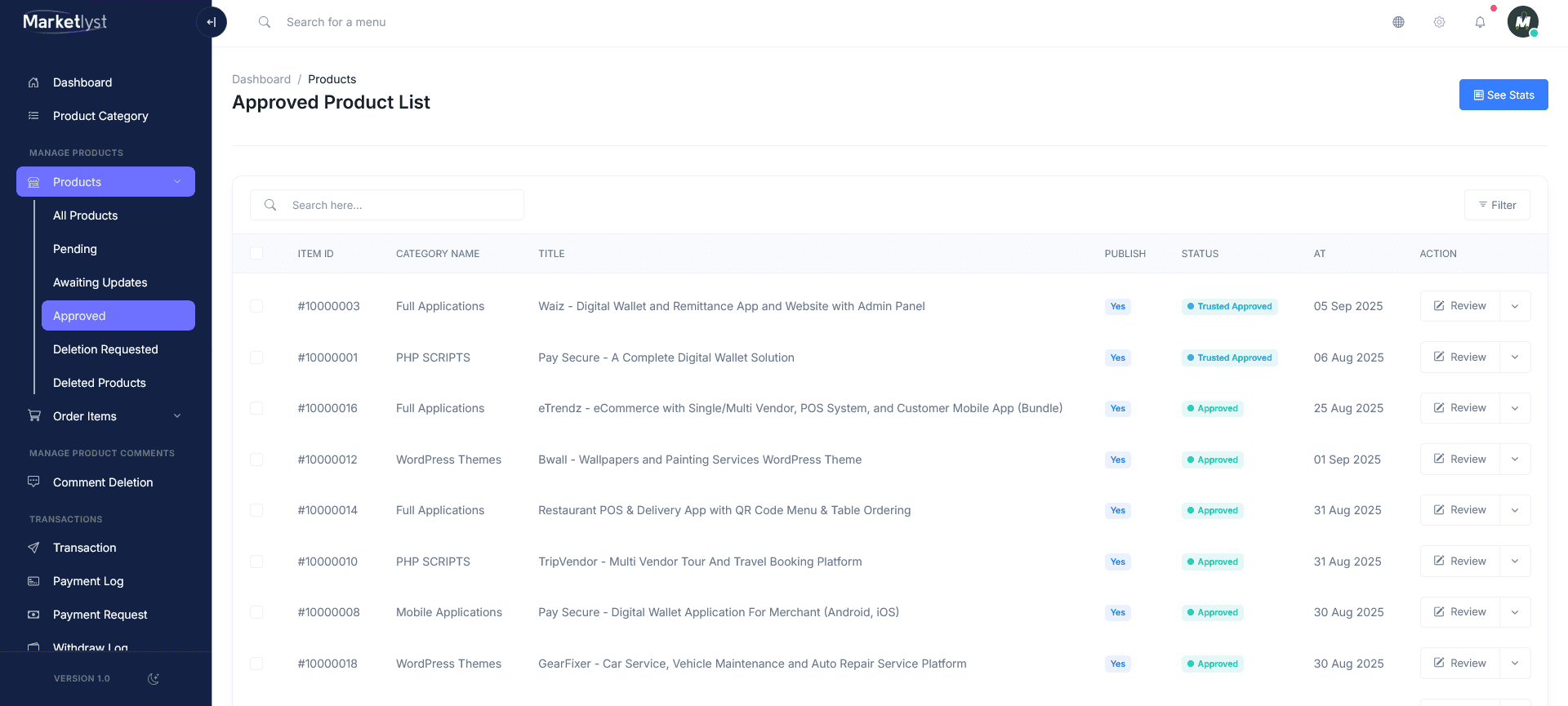Select the Approved submenu item

pos(118,316)
